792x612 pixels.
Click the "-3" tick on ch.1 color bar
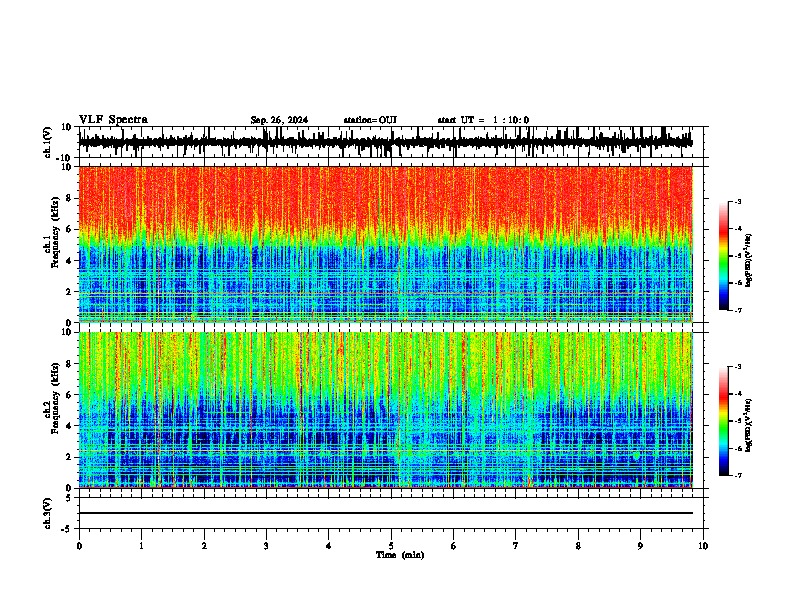(x=737, y=201)
